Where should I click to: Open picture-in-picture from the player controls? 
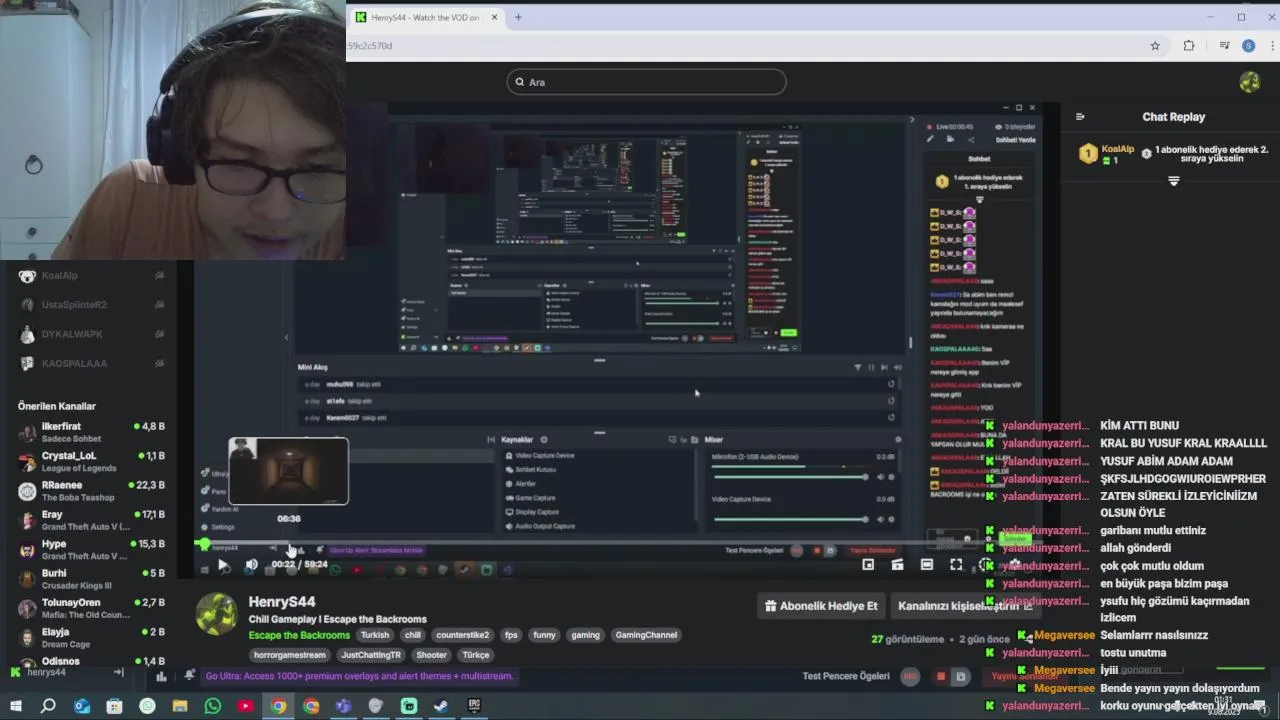coord(868,565)
